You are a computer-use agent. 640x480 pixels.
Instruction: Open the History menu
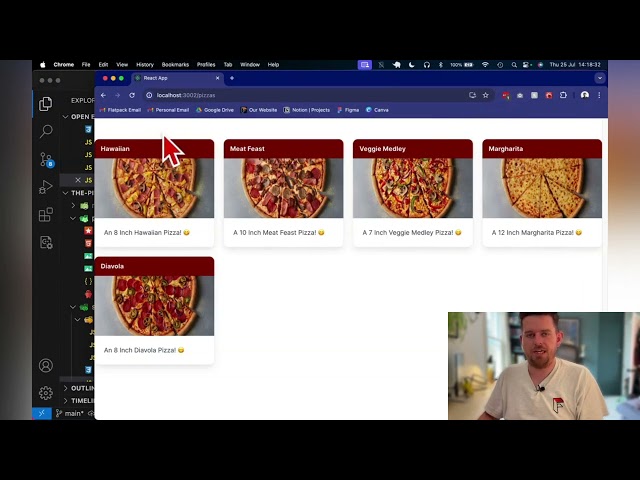point(145,64)
